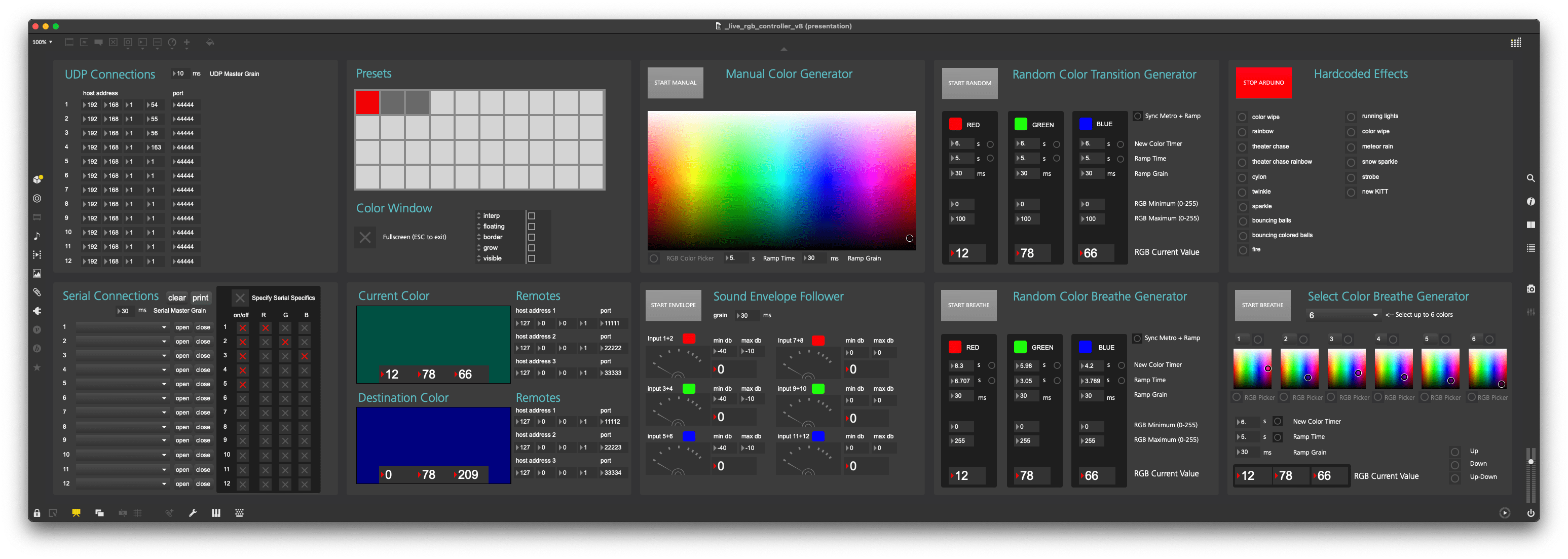Click the paint bucket format icon
This screenshot has height=559, width=1568.
[x=210, y=43]
